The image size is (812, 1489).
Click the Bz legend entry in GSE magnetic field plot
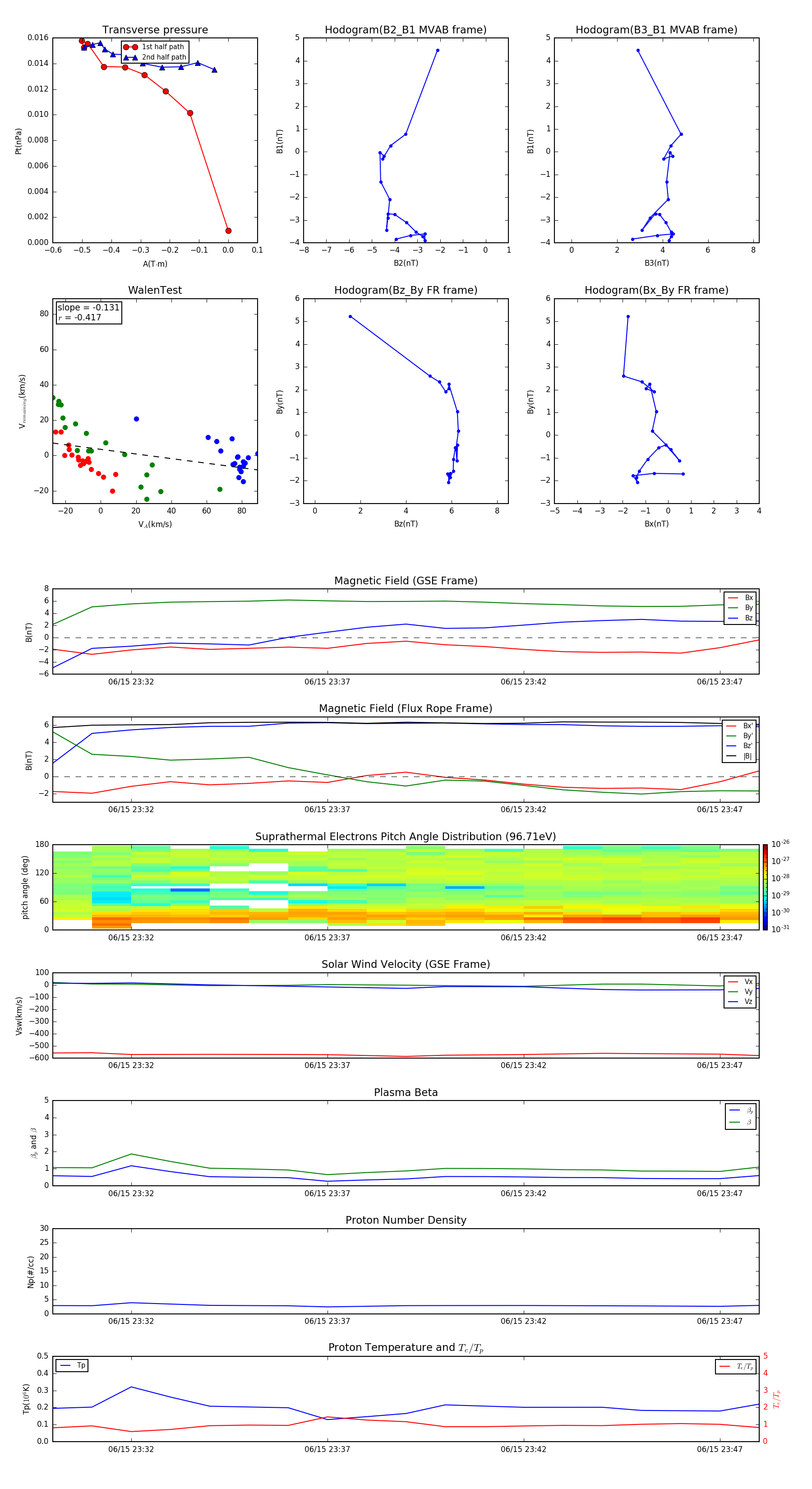pyautogui.click(x=740, y=618)
